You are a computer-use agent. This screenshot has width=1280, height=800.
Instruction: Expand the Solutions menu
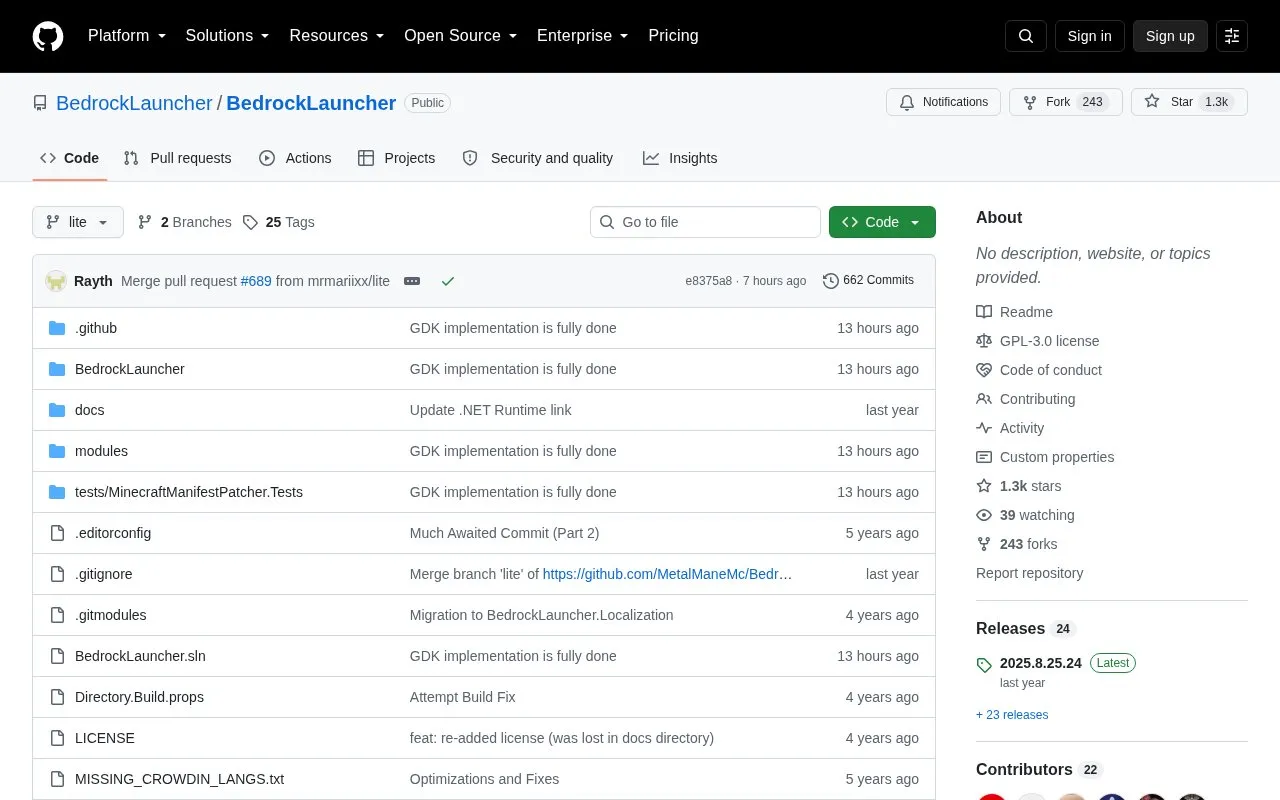[x=228, y=36]
